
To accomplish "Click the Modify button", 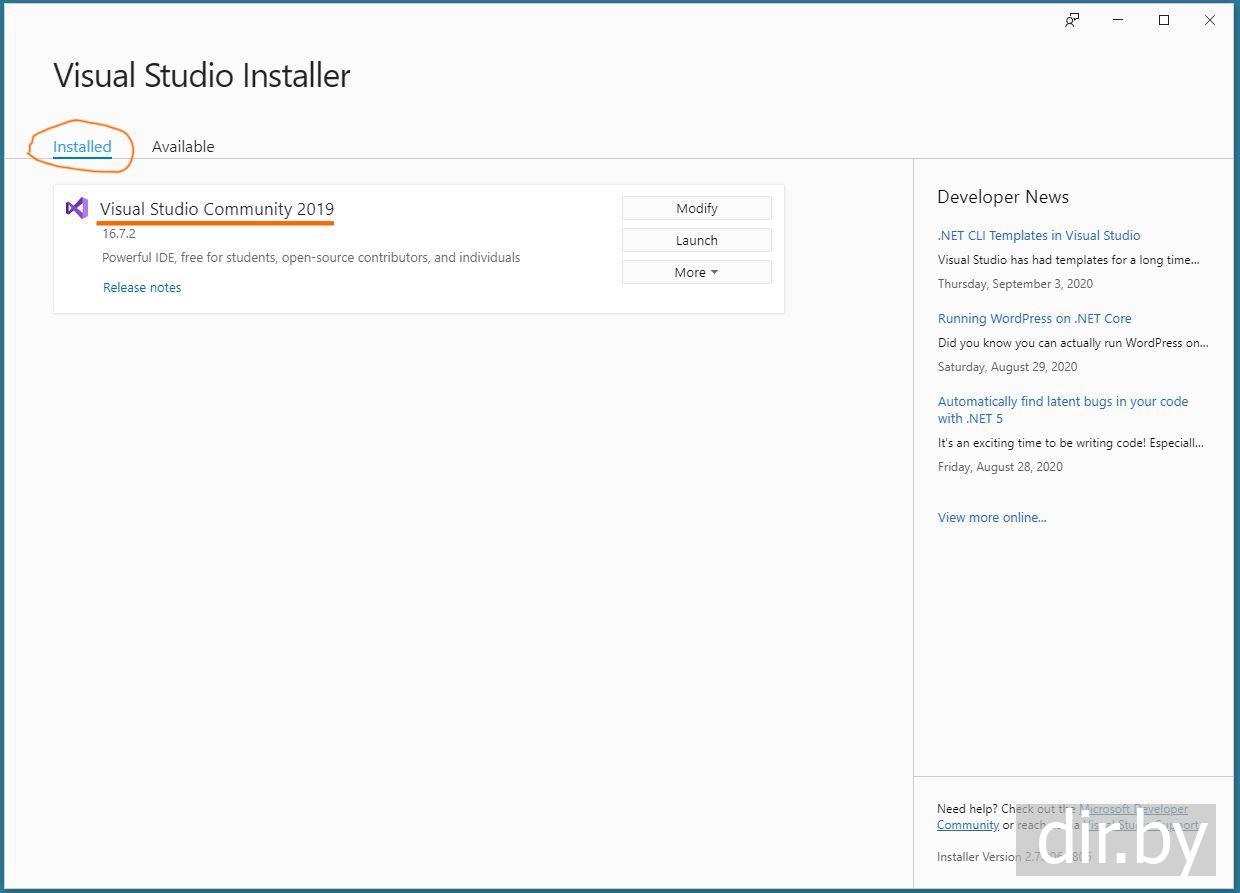I will point(697,208).
